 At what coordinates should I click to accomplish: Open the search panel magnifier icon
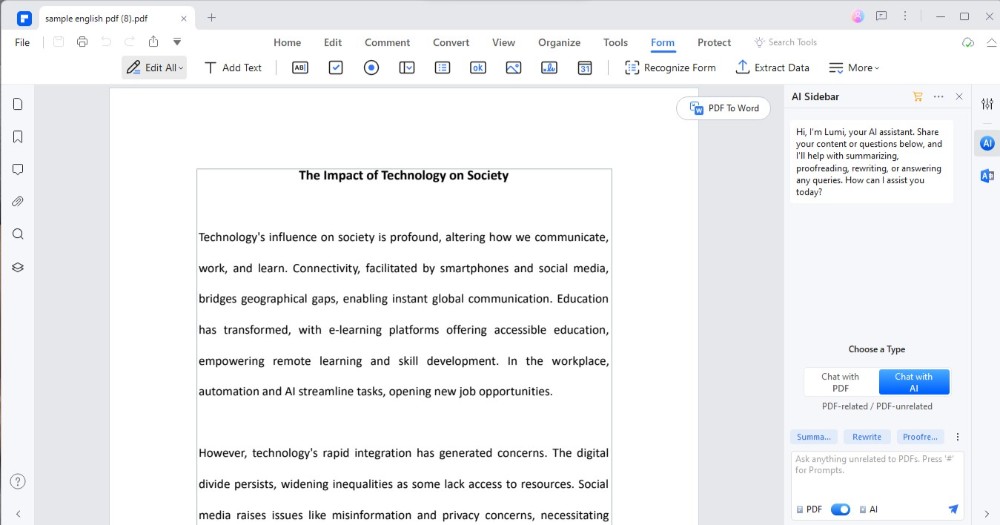[18, 234]
